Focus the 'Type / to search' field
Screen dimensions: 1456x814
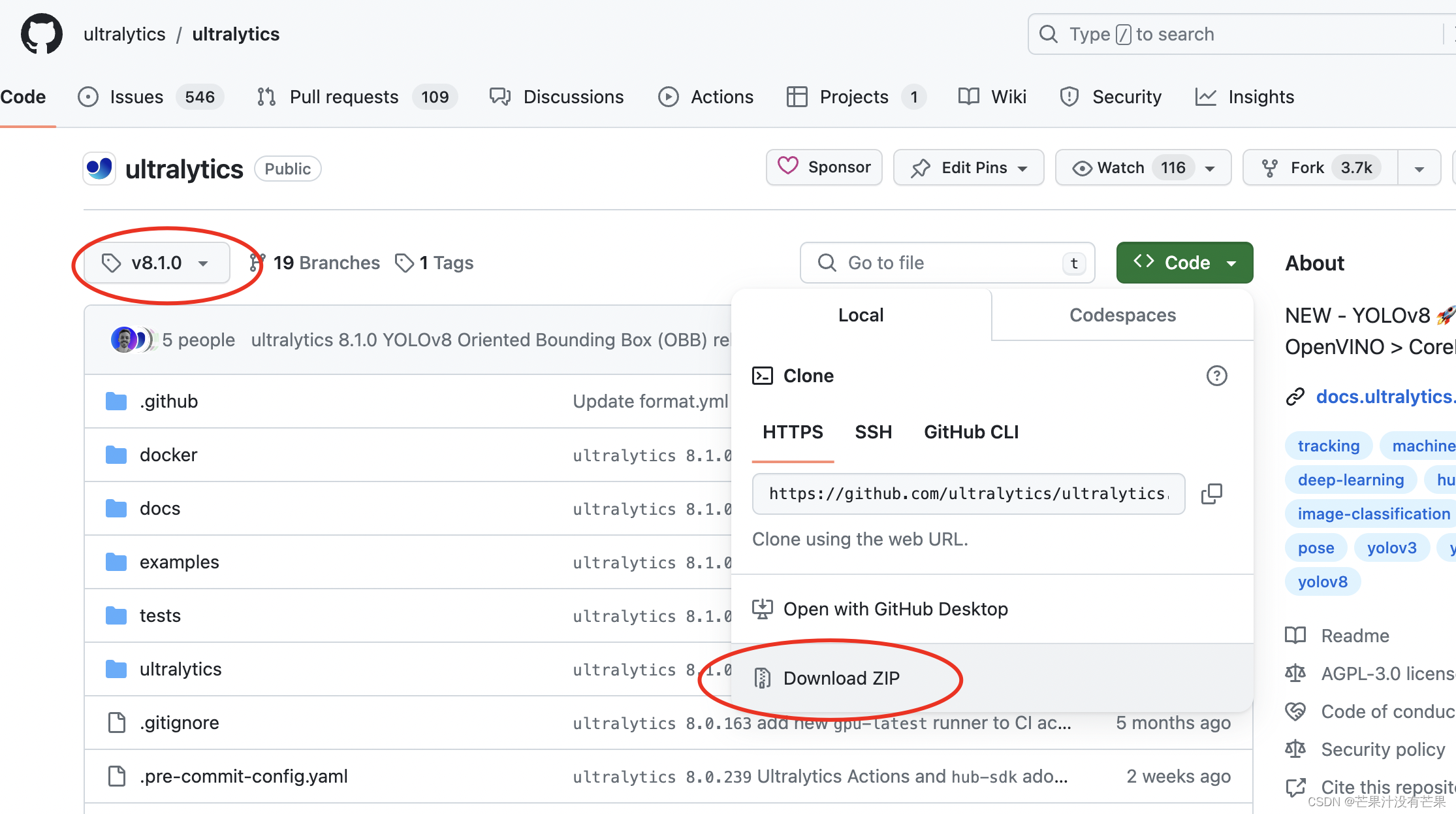click(x=1241, y=34)
